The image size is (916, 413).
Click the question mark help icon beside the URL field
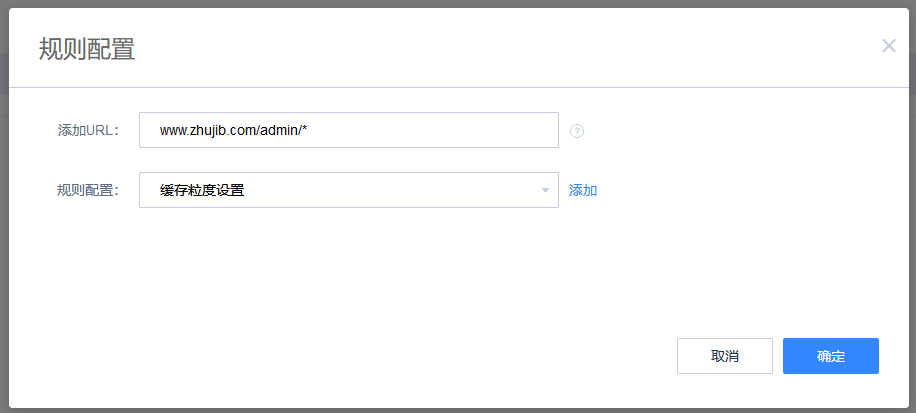(x=577, y=131)
